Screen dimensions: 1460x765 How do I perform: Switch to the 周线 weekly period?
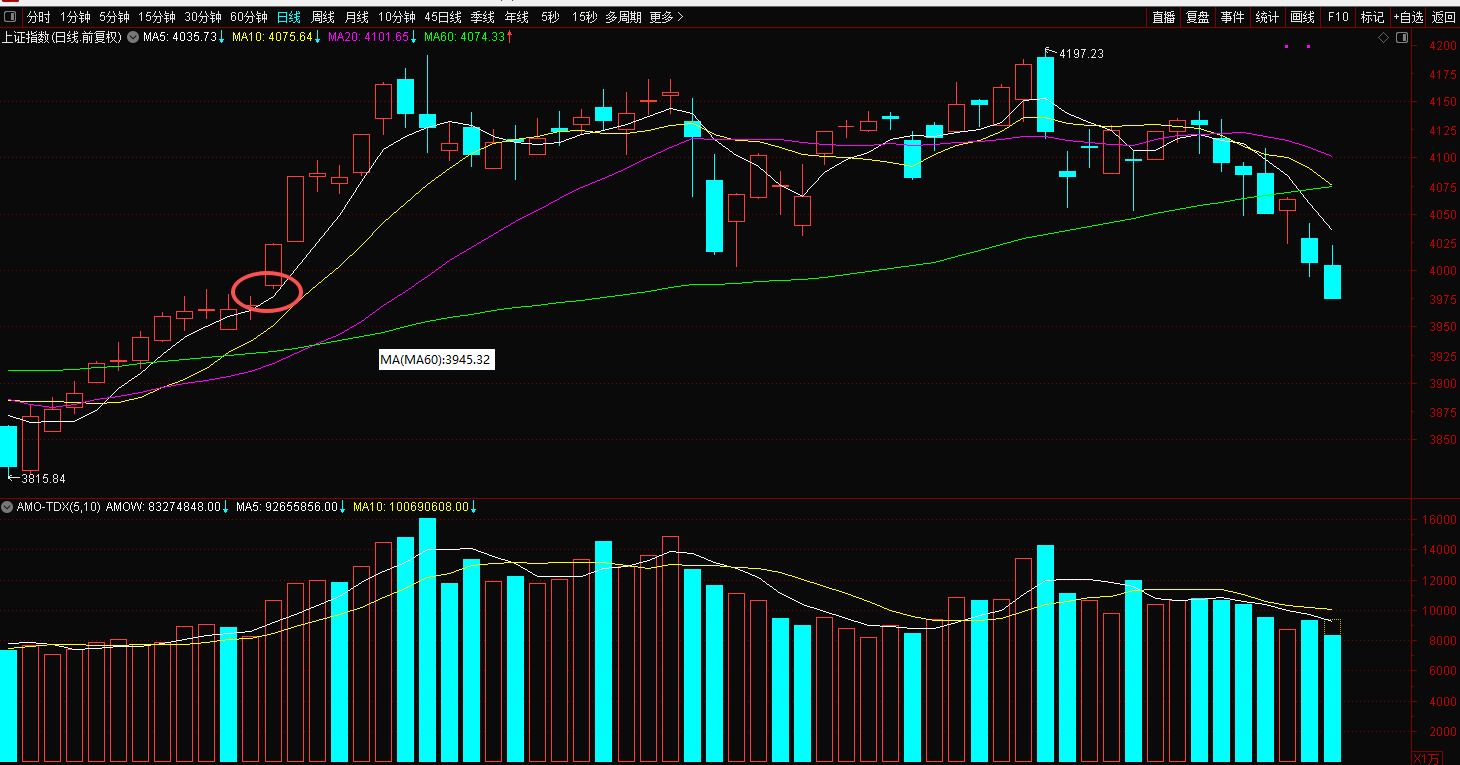point(322,17)
